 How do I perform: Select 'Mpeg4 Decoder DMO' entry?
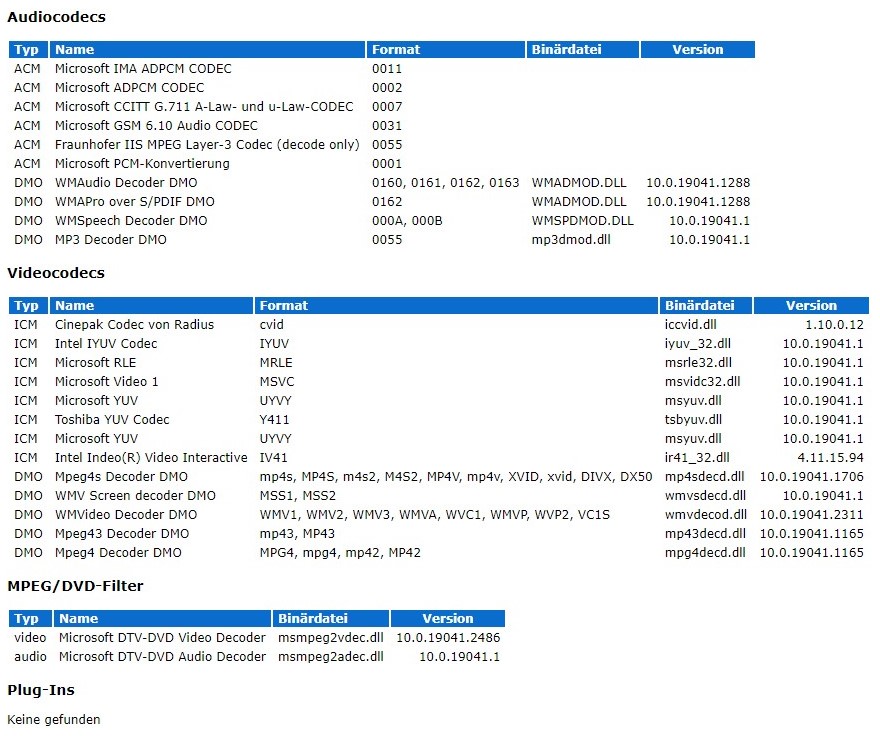pos(118,553)
